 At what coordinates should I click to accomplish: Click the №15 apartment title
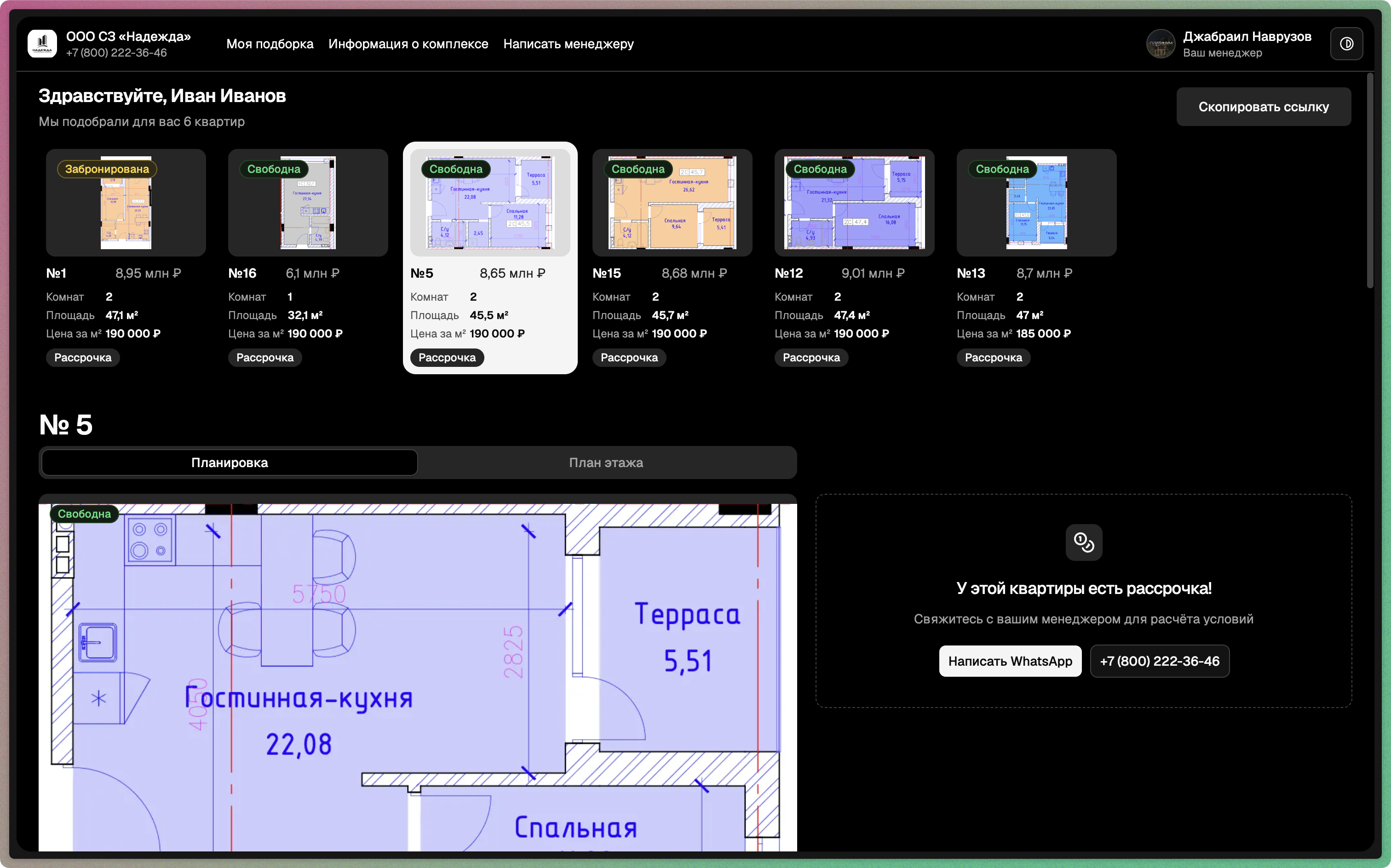(606, 273)
